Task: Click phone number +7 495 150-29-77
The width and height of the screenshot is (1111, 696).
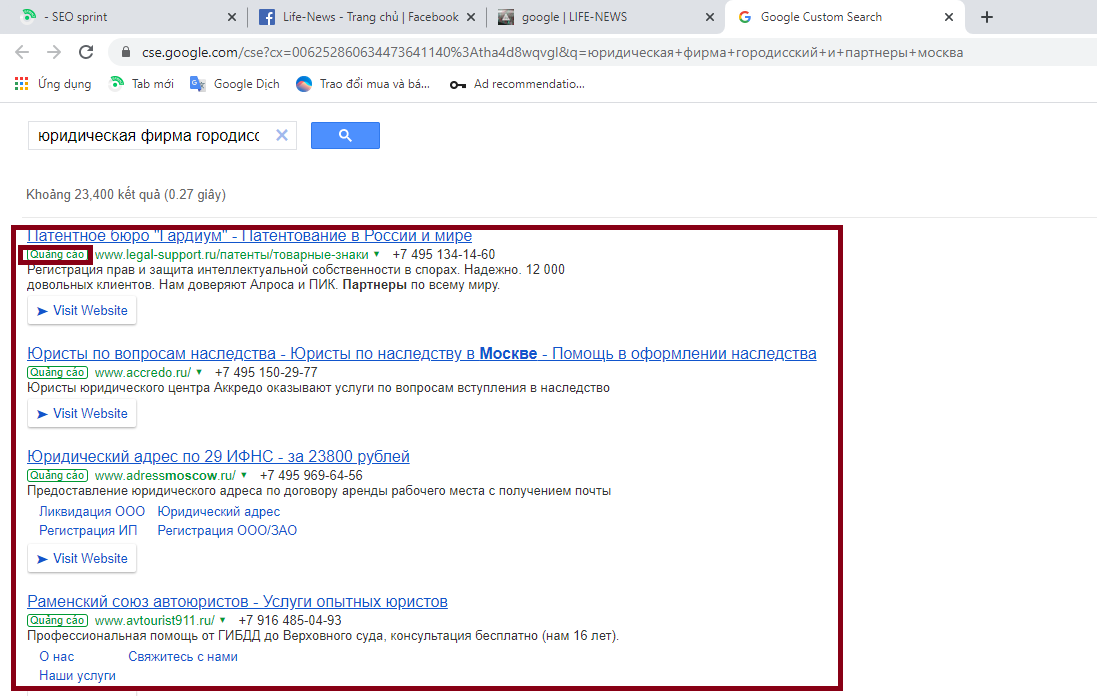Action: 266,372
